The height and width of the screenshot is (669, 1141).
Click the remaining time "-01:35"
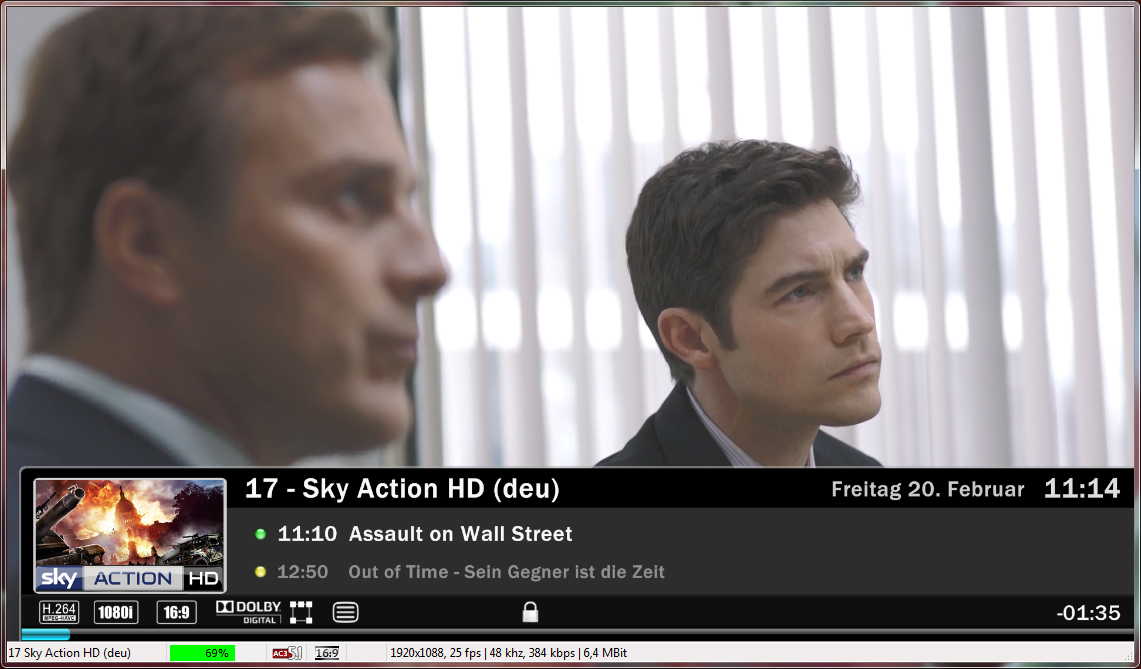coord(1089,613)
